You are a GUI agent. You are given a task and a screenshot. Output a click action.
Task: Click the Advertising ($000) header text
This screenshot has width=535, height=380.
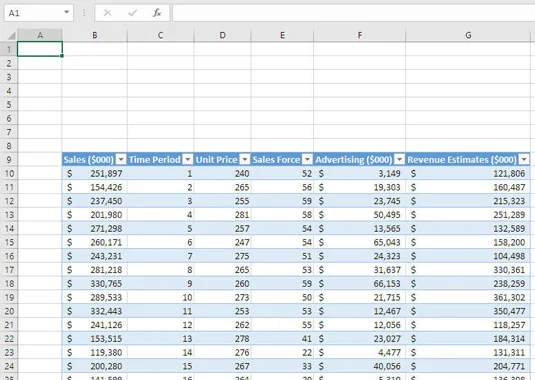point(353,160)
